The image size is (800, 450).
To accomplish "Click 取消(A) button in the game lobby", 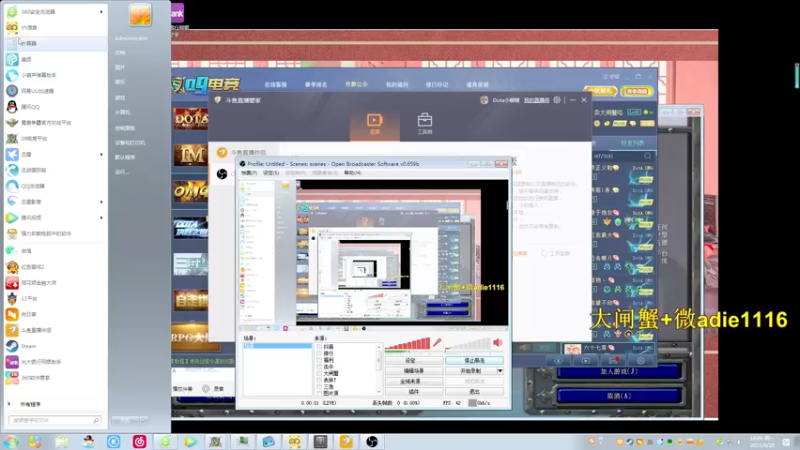I will click(619, 396).
